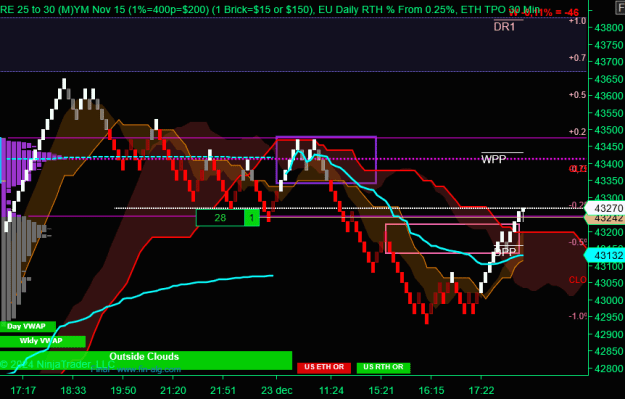The image size is (625, 399).
Task: Click the bright green box showing 1
Action: (252, 218)
